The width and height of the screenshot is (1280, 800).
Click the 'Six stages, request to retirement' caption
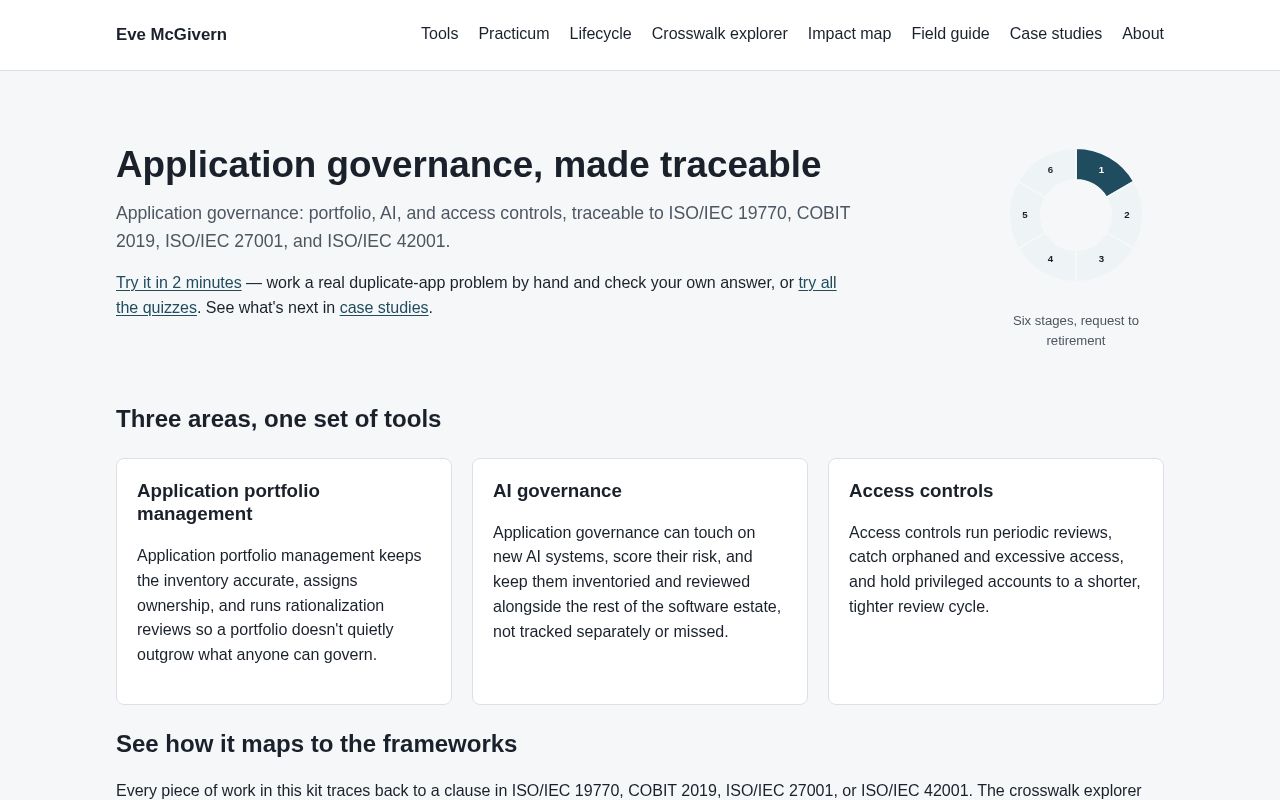click(1076, 331)
